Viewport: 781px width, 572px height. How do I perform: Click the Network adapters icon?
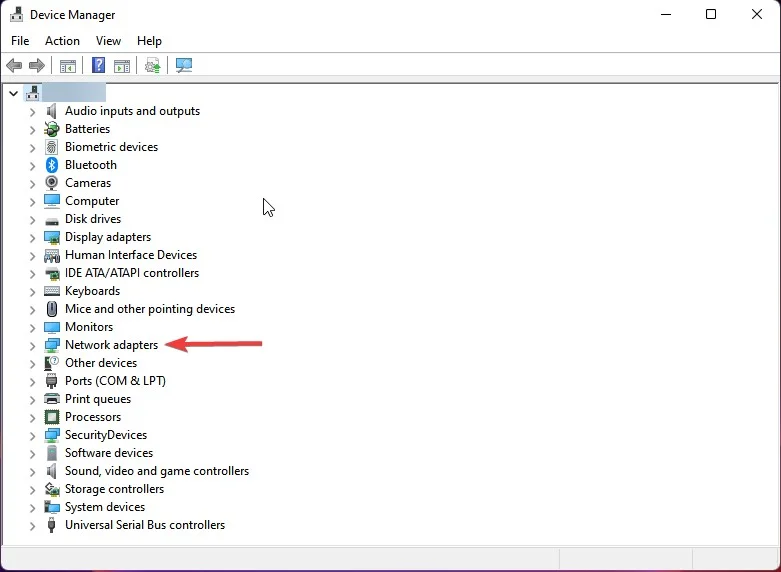[52, 345]
